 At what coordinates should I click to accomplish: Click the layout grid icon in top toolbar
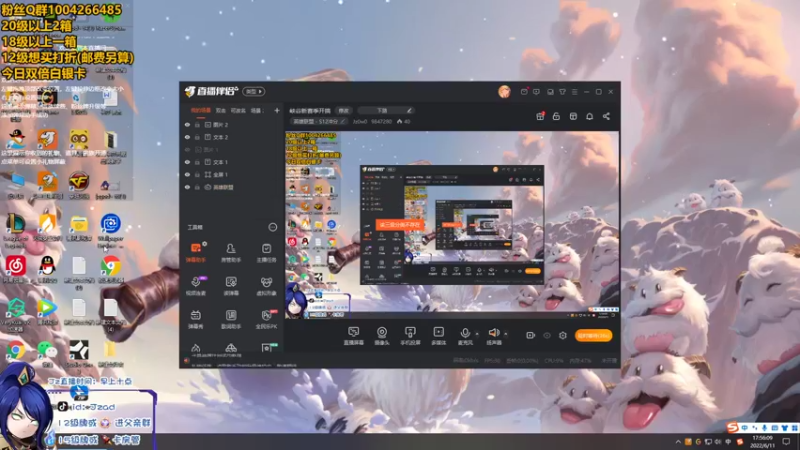pos(573,116)
